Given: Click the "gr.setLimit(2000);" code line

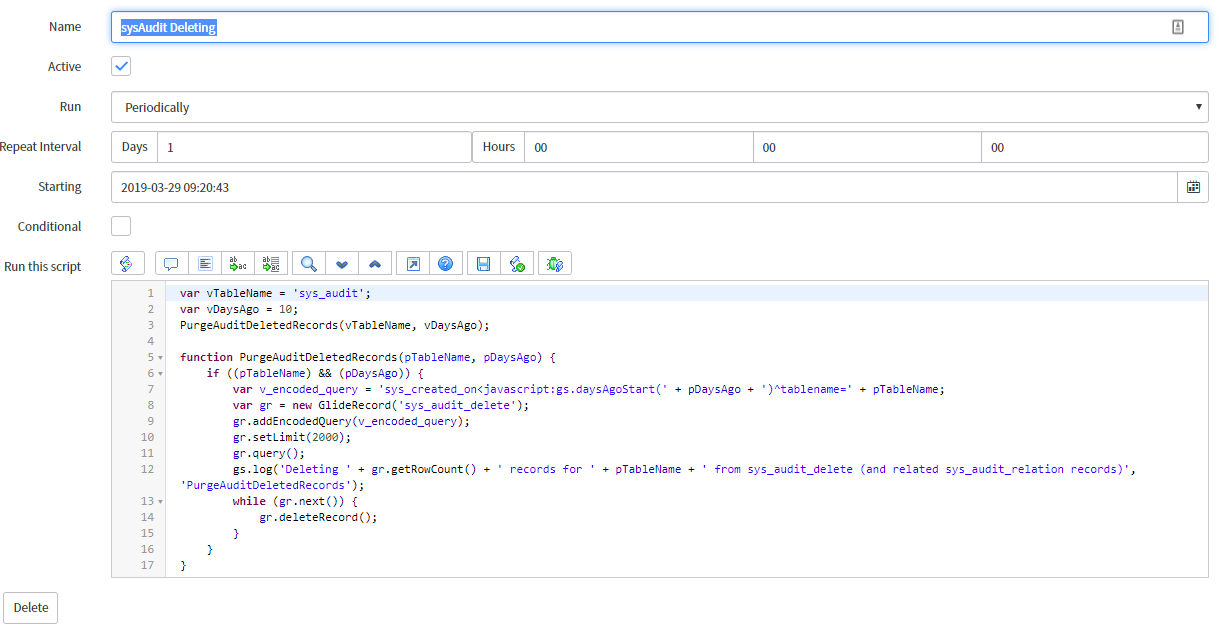Looking at the screenshot, I should [292, 437].
